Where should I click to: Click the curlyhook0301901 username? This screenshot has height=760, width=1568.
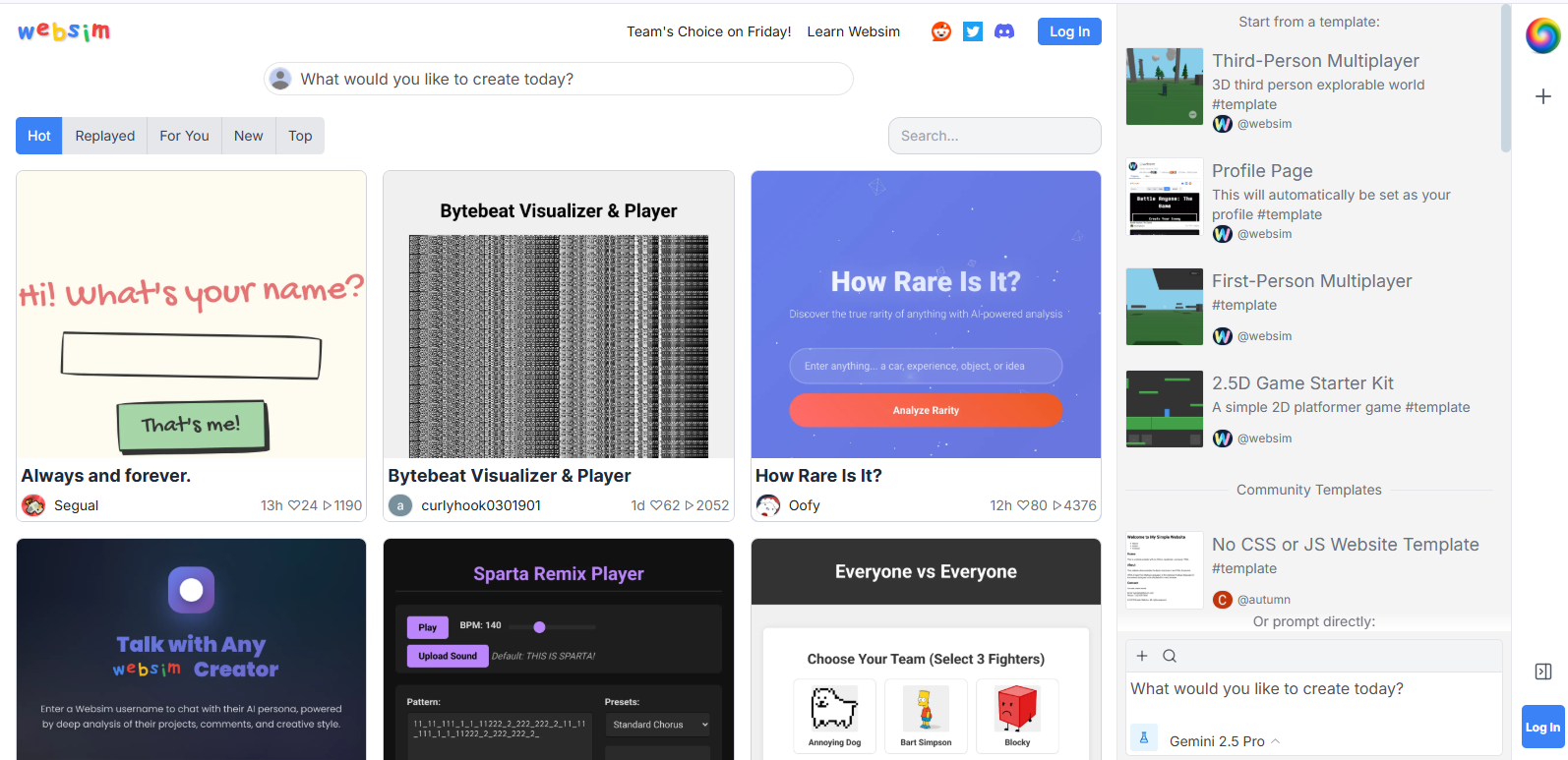coord(481,505)
